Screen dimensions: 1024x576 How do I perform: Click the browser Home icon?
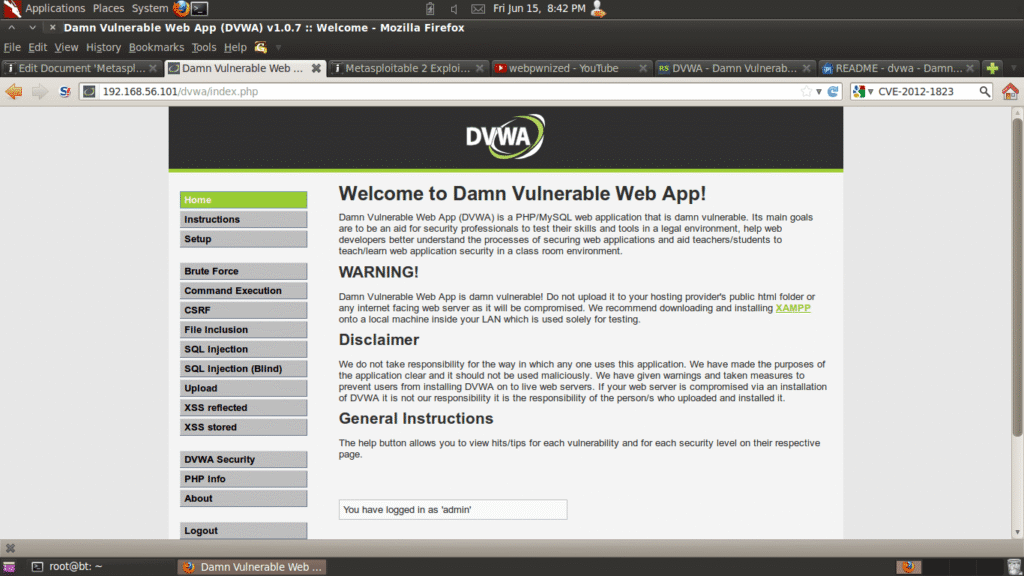(x=1010, y=91)
